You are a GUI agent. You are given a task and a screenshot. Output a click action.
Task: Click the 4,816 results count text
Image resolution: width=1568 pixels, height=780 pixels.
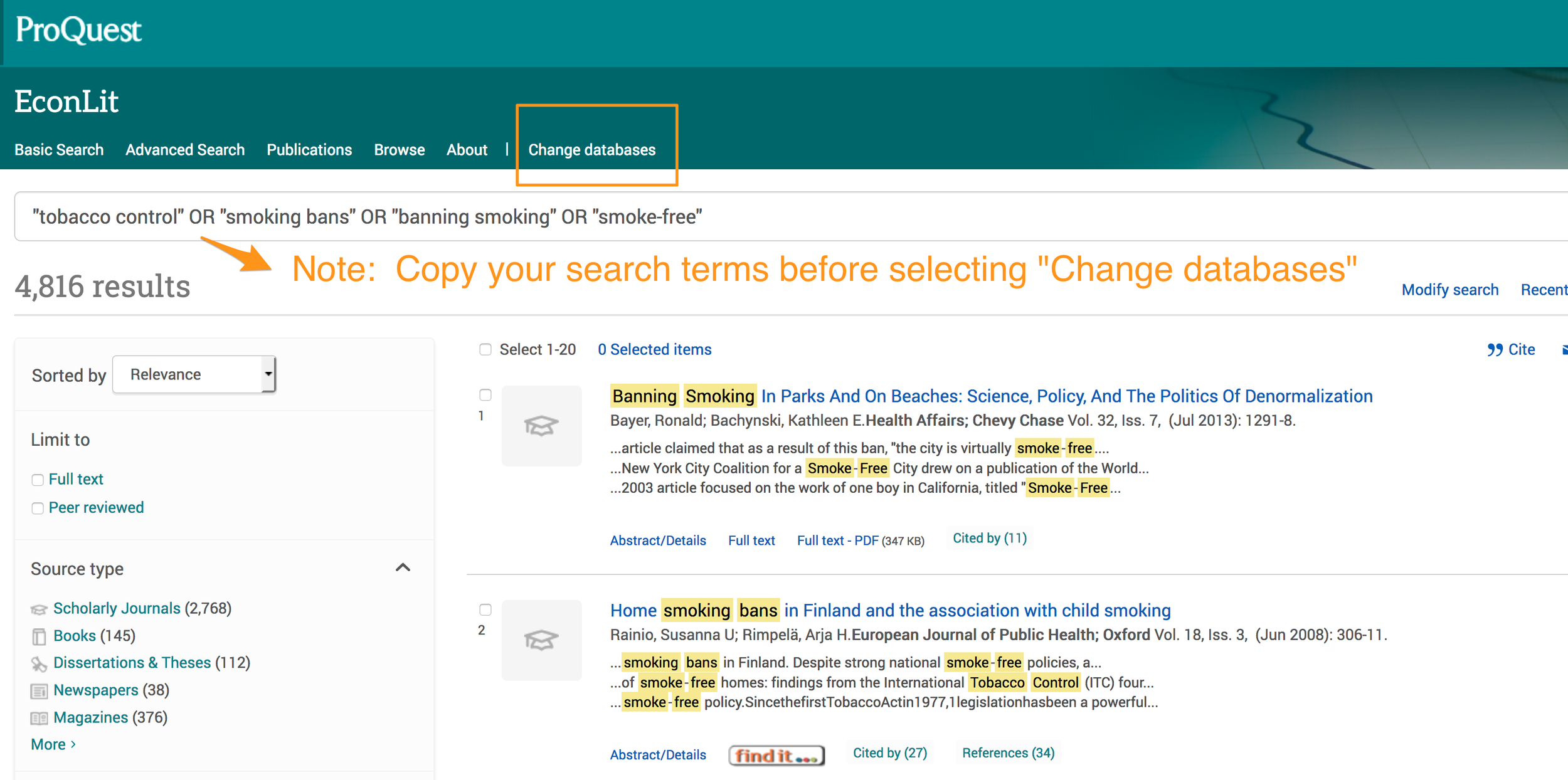(x=102, y=286)
